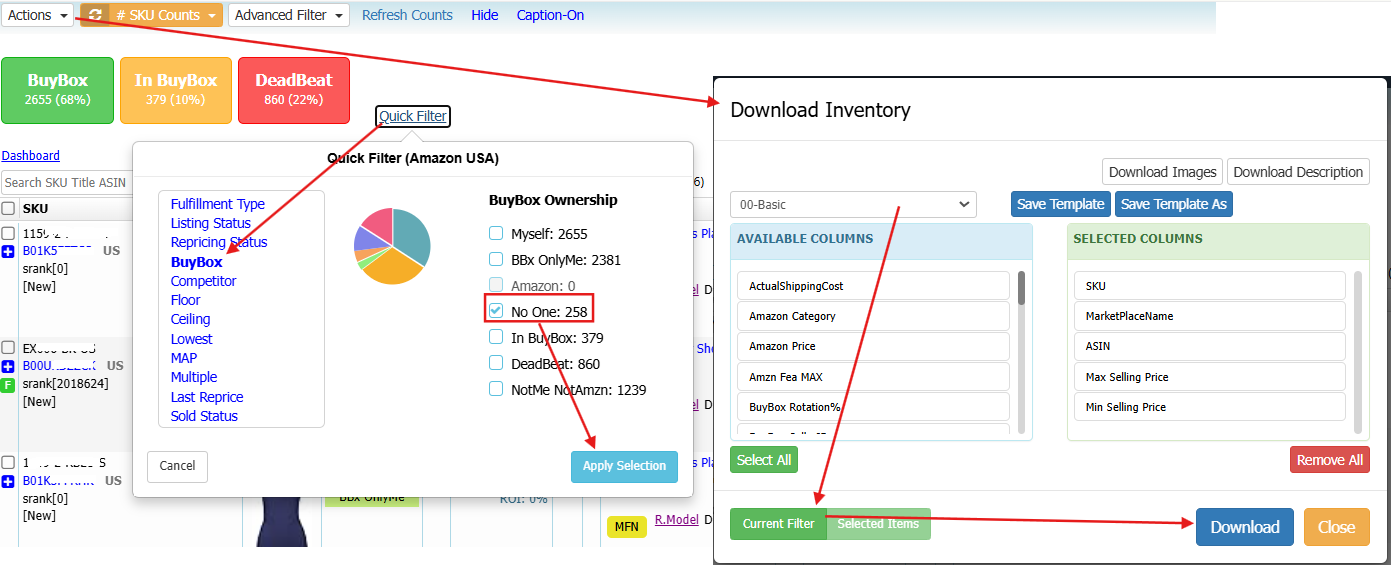
Task: Uncheck the No One: 258 checkbox
Action: click(496, 311)
